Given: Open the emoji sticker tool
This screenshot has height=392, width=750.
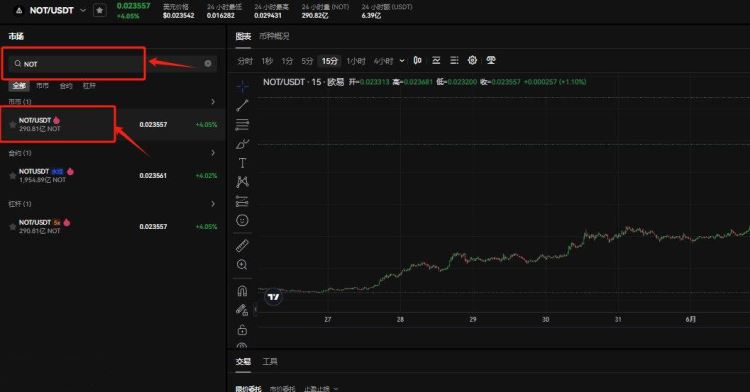Looking at the screenshot, I should coord(242,220).
